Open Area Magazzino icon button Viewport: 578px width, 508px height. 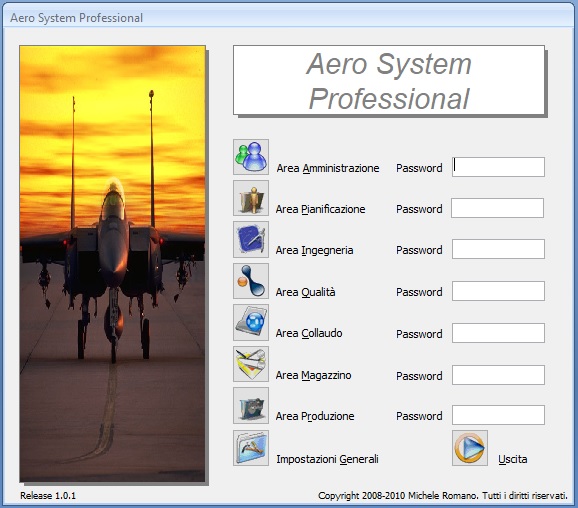(251, 364)
